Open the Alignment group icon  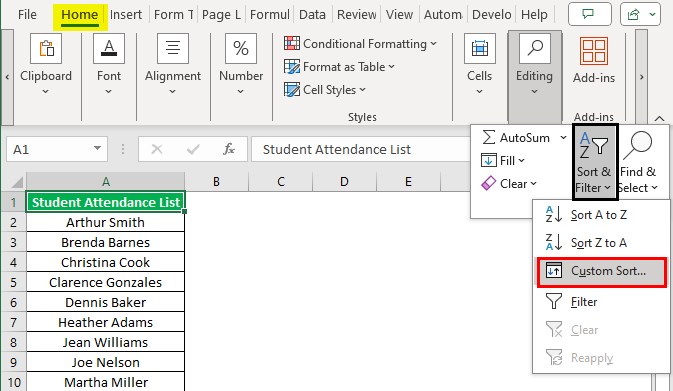pyautogui.click(x=173, y=48)
